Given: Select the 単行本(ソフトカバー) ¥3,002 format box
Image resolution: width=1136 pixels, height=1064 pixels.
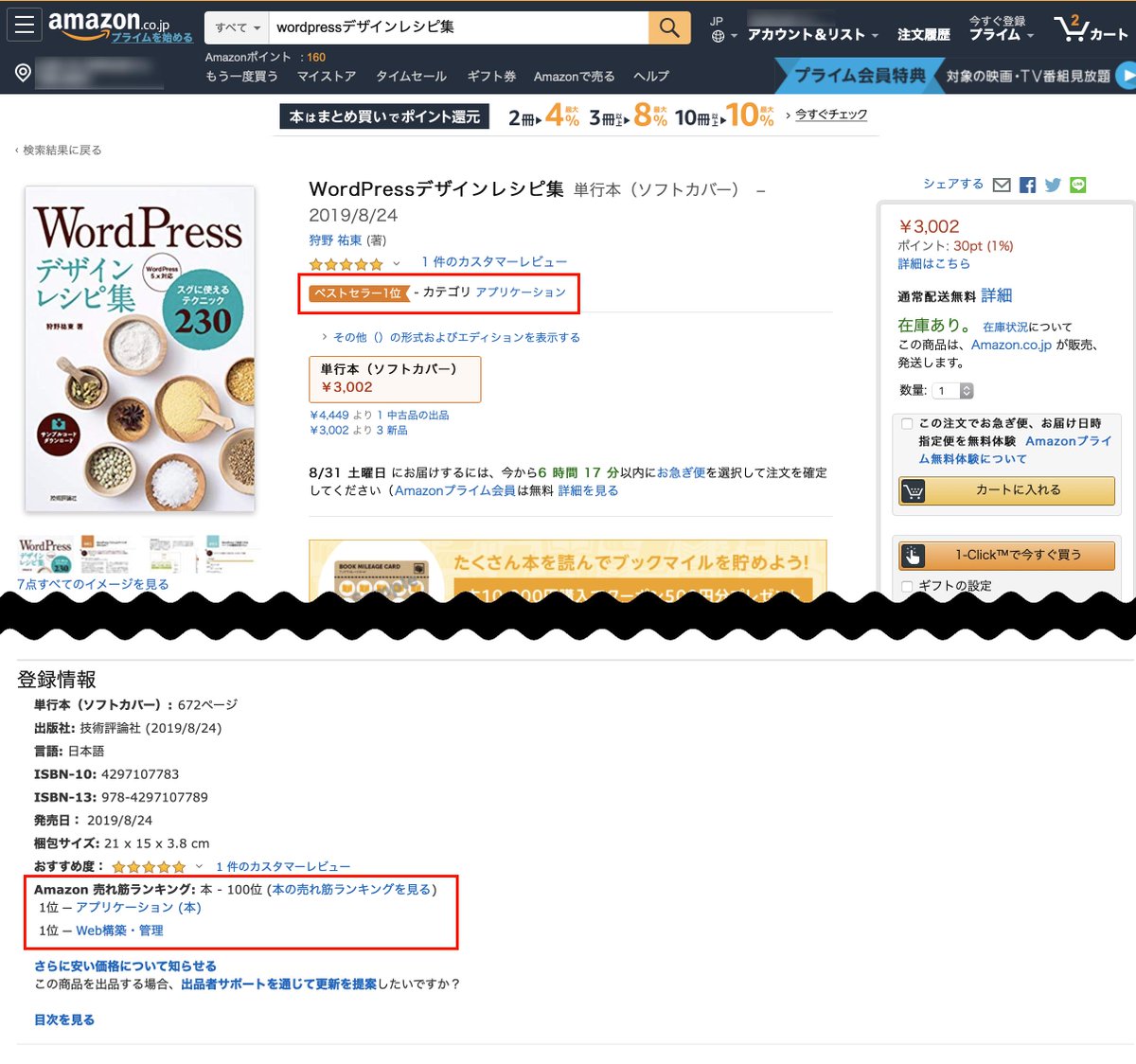Looking at the screenshot, I should (x=395, y=379).
